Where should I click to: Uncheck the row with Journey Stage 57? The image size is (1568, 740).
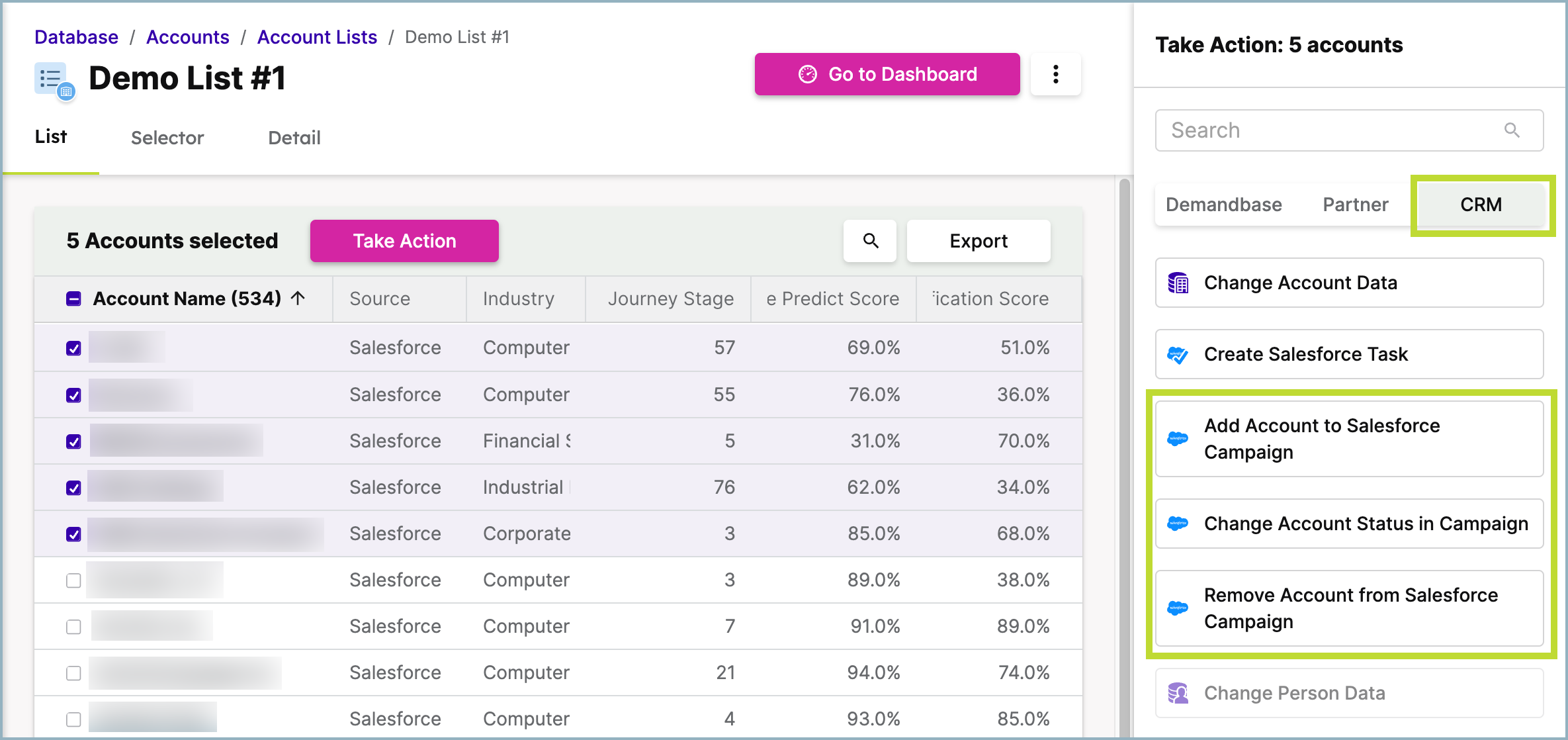(x=73, y=348)
